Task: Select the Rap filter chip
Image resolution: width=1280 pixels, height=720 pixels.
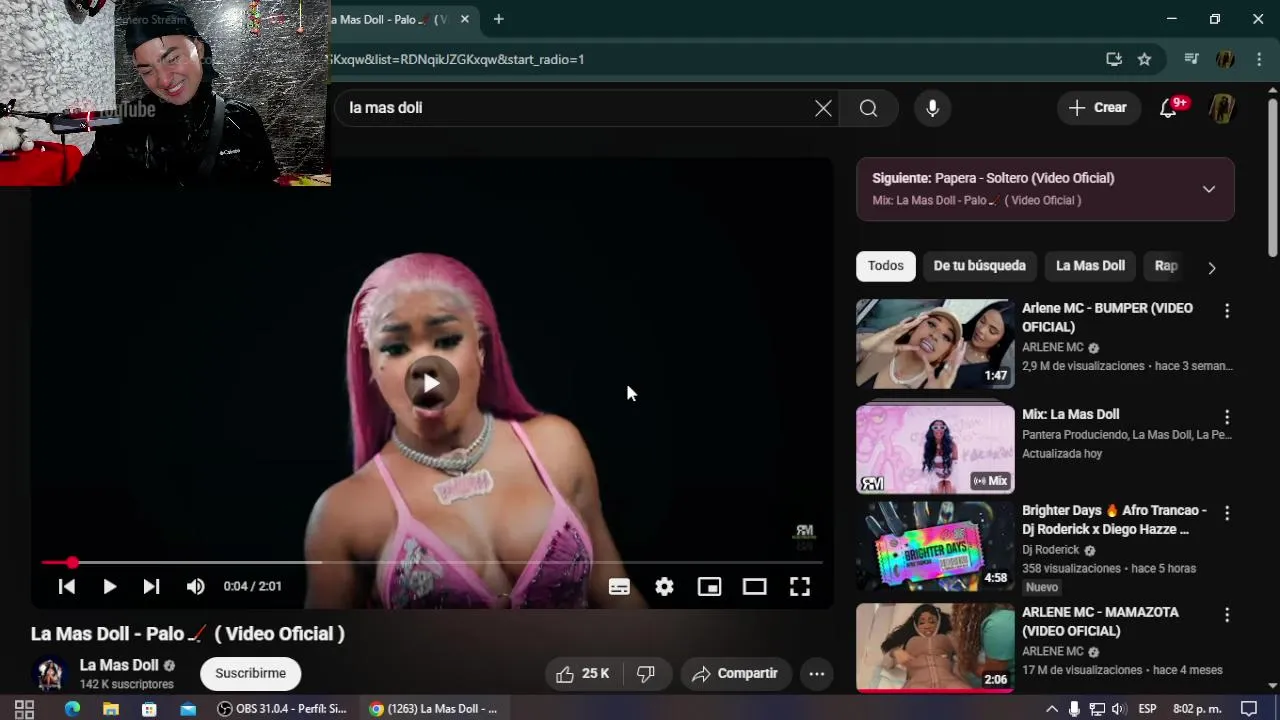Action: [x=1166, y=266]
